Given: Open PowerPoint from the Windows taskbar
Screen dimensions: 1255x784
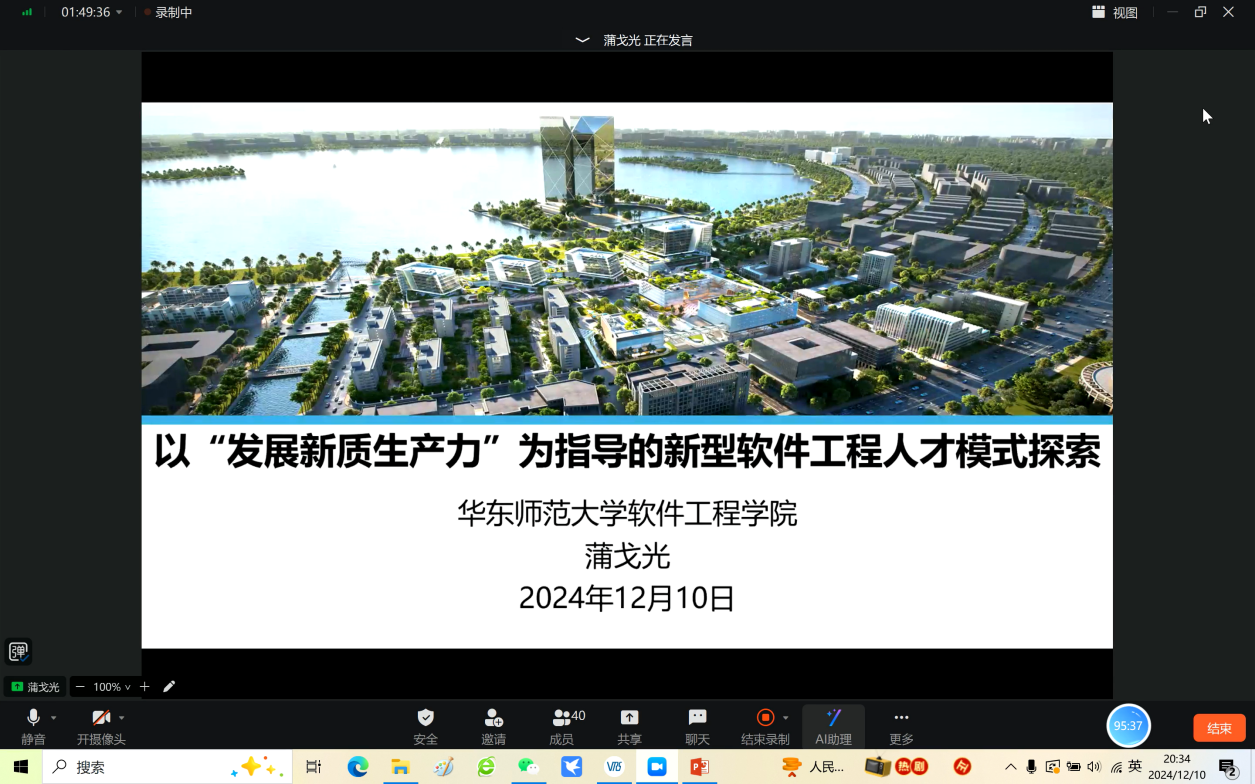Looking at the screenshot, I should point(699,767).
